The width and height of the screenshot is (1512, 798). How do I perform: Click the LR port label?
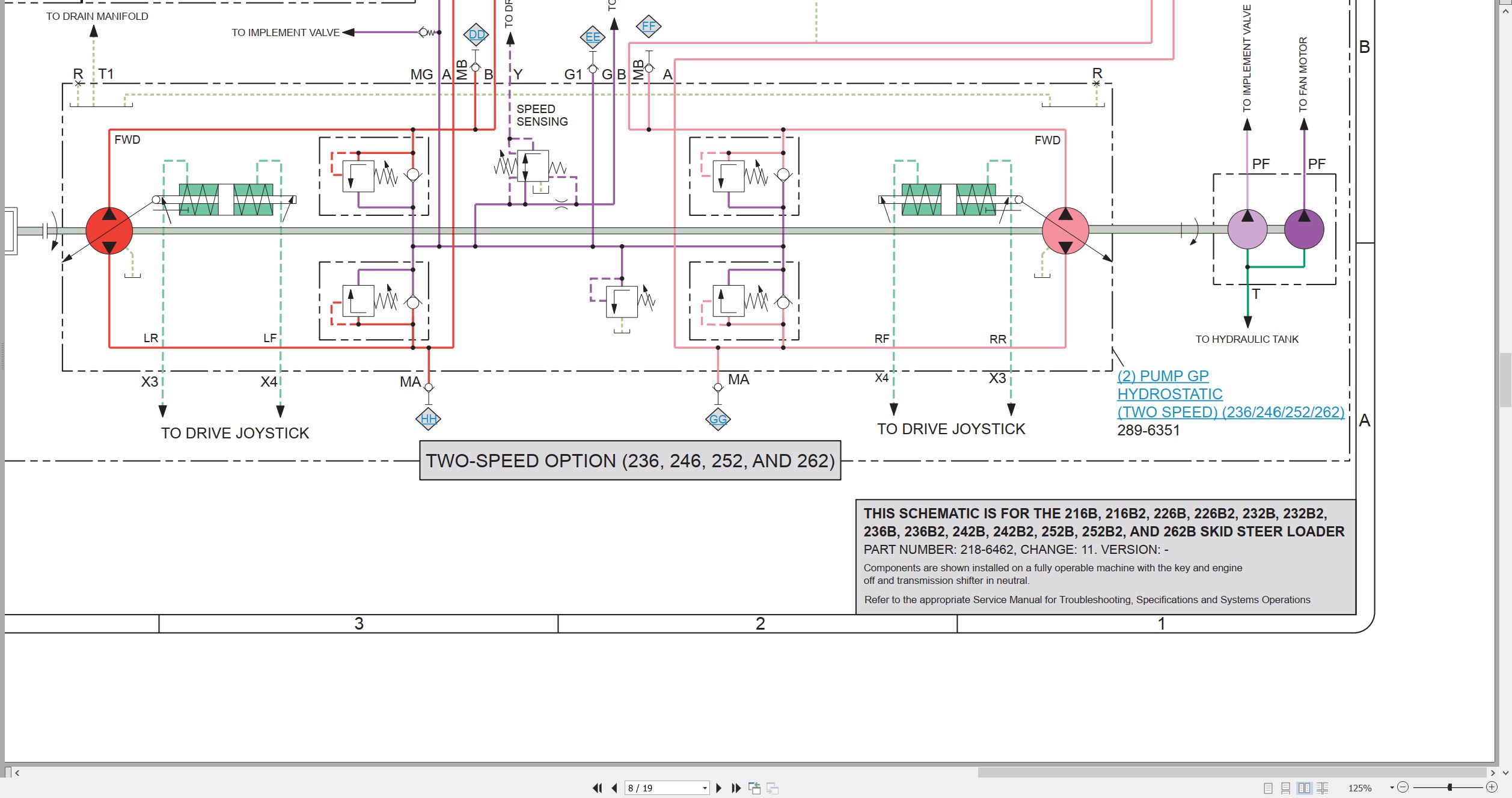151,338
